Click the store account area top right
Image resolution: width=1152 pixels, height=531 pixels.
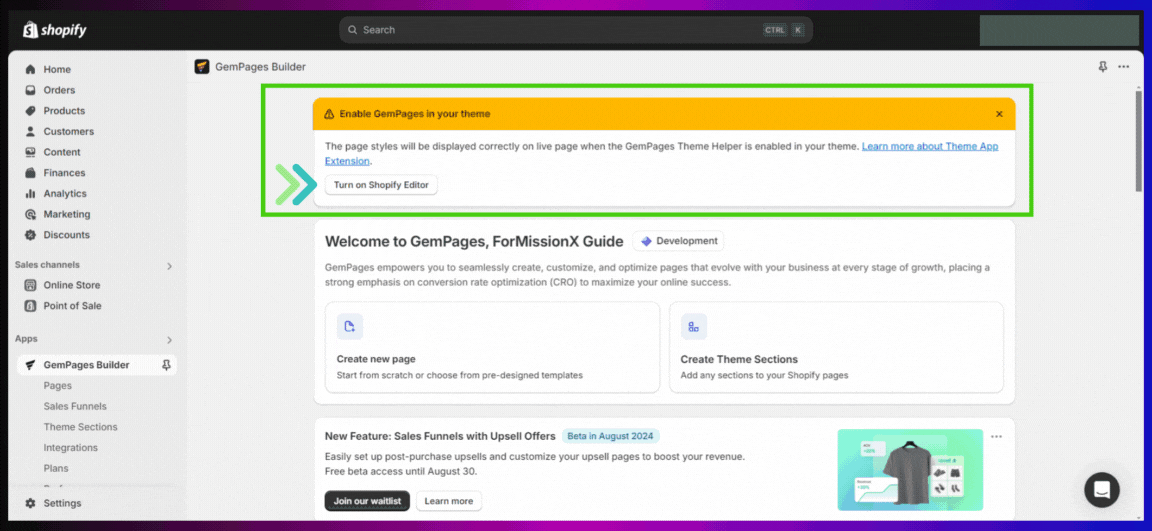(1059, 30)
